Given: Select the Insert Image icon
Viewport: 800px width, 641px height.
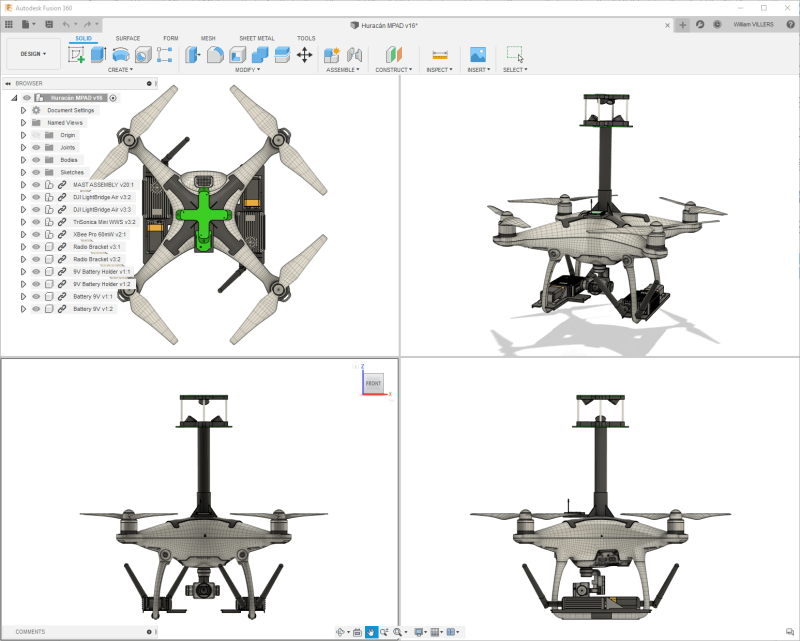Looking at the screenshot, I should coord(478,55).
